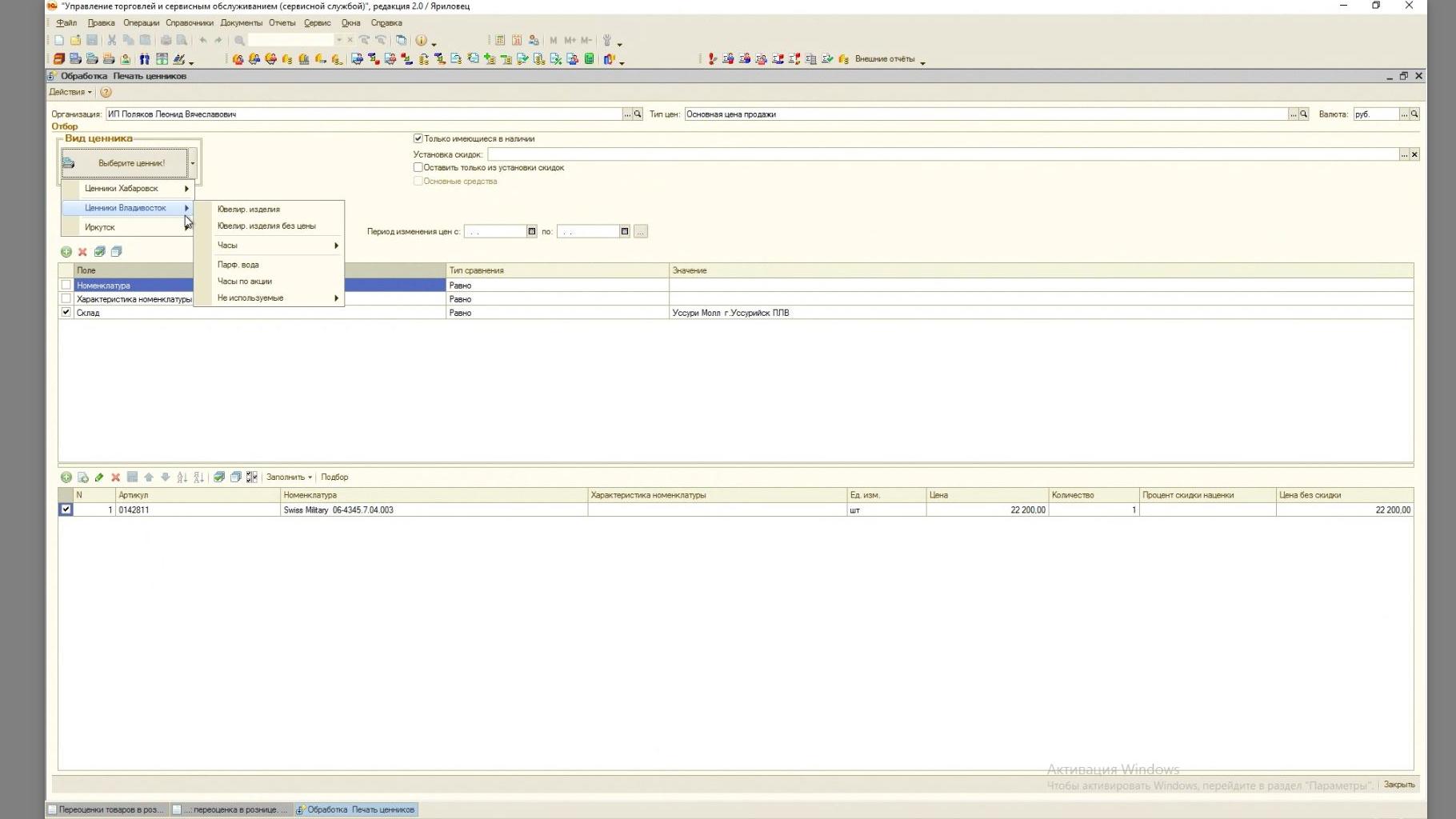Click the period selection '...' button
Image resolution: width=1456 pixels, height=819 pixels.
click(641, 232)
